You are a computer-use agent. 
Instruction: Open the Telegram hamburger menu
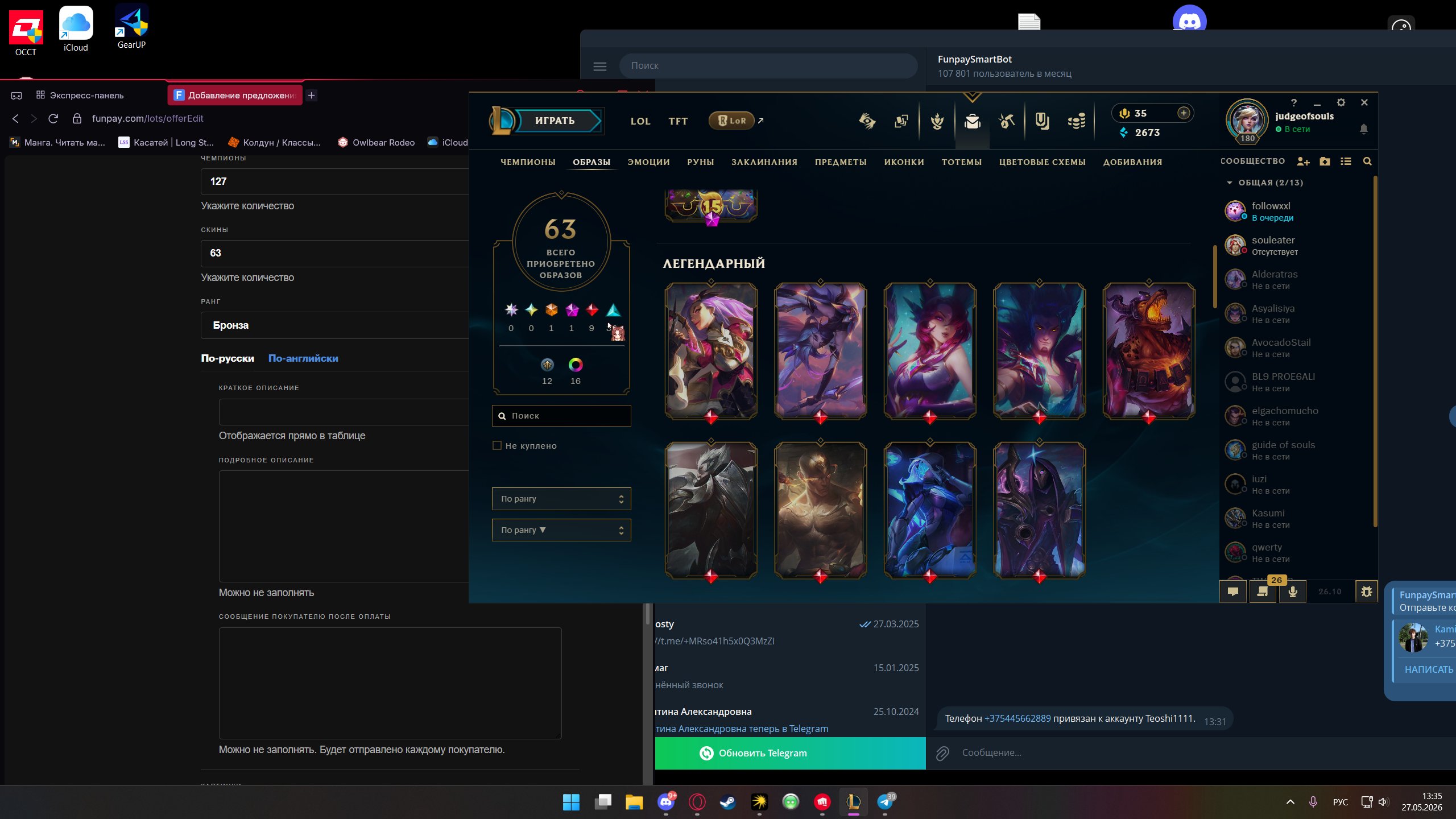click(x=600, y=66)
